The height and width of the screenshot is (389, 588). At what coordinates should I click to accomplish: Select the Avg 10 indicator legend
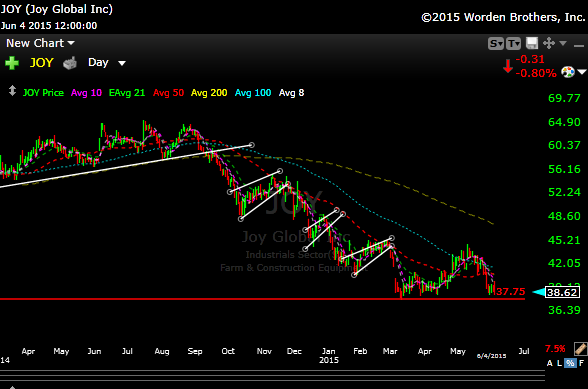86,93
